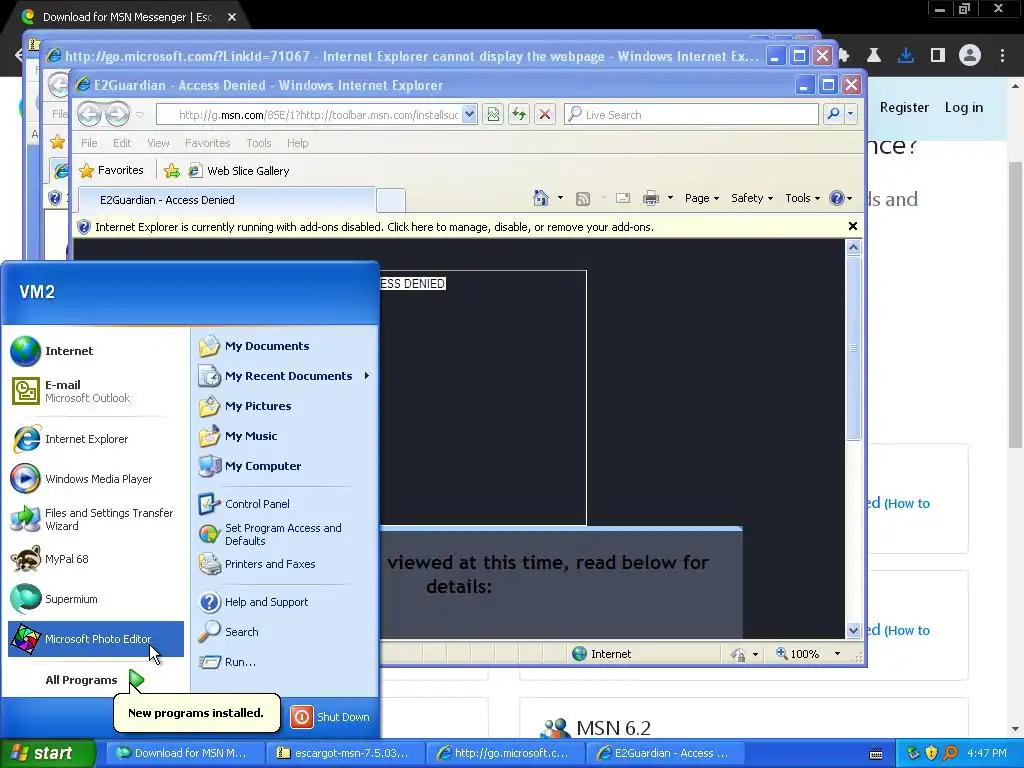The width and height of the screenshot is (1024, 768).
Task: Open My Music folder
Action: (x=285, y=436)
